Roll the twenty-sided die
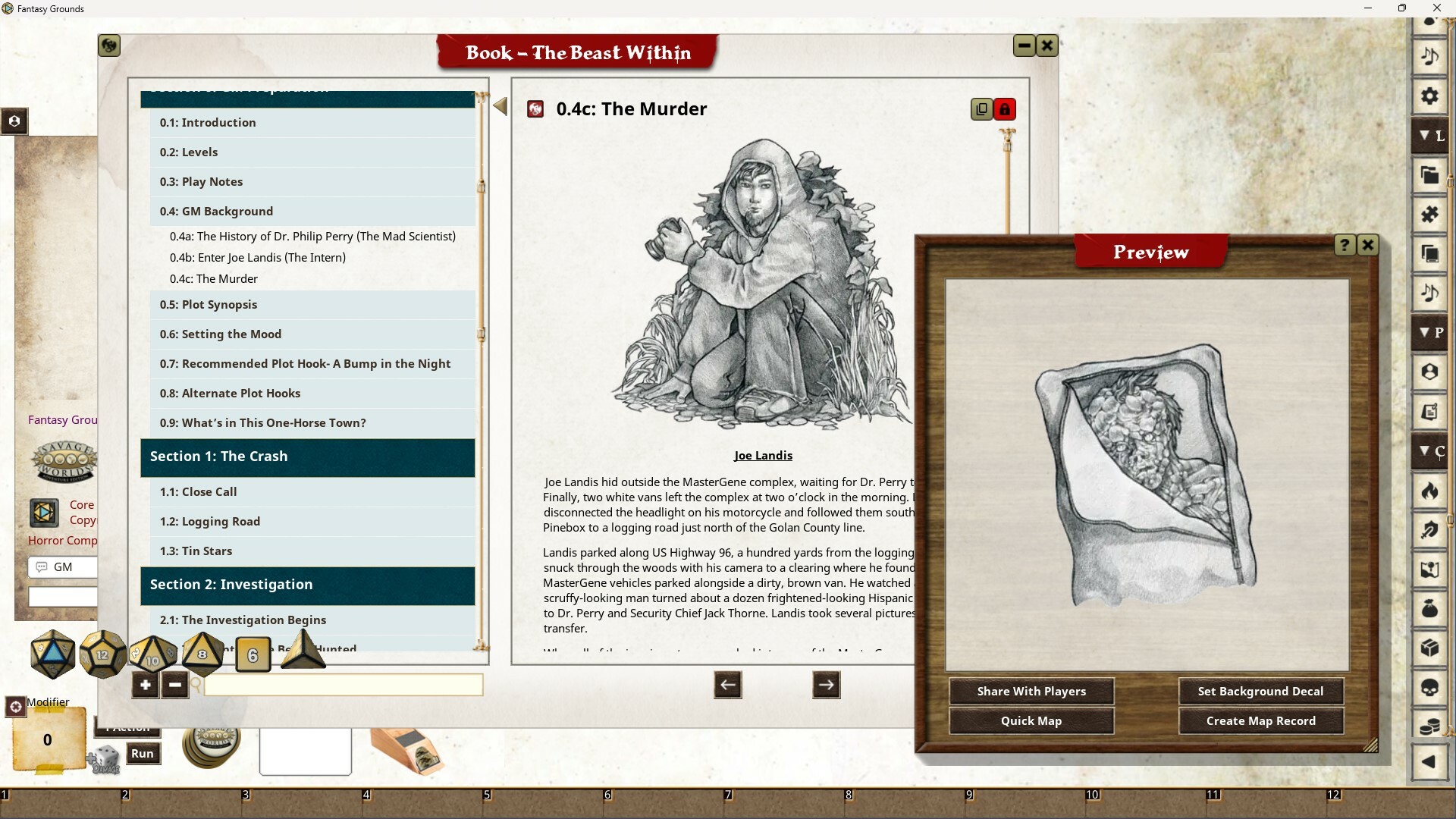This screenshot has width=1456, height=819. point(52,654)
